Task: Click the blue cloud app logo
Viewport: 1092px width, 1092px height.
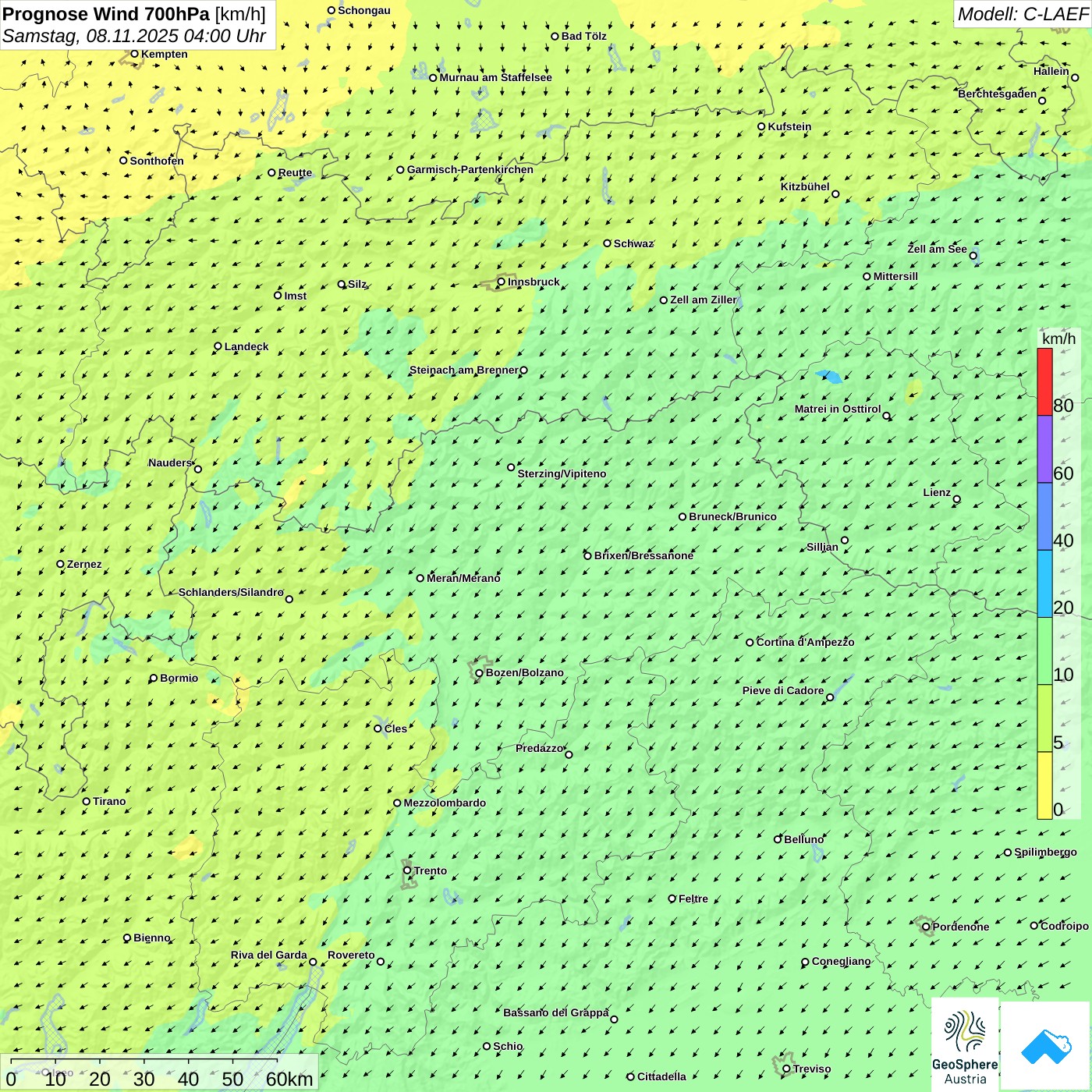Action: pos(1045,1046)
